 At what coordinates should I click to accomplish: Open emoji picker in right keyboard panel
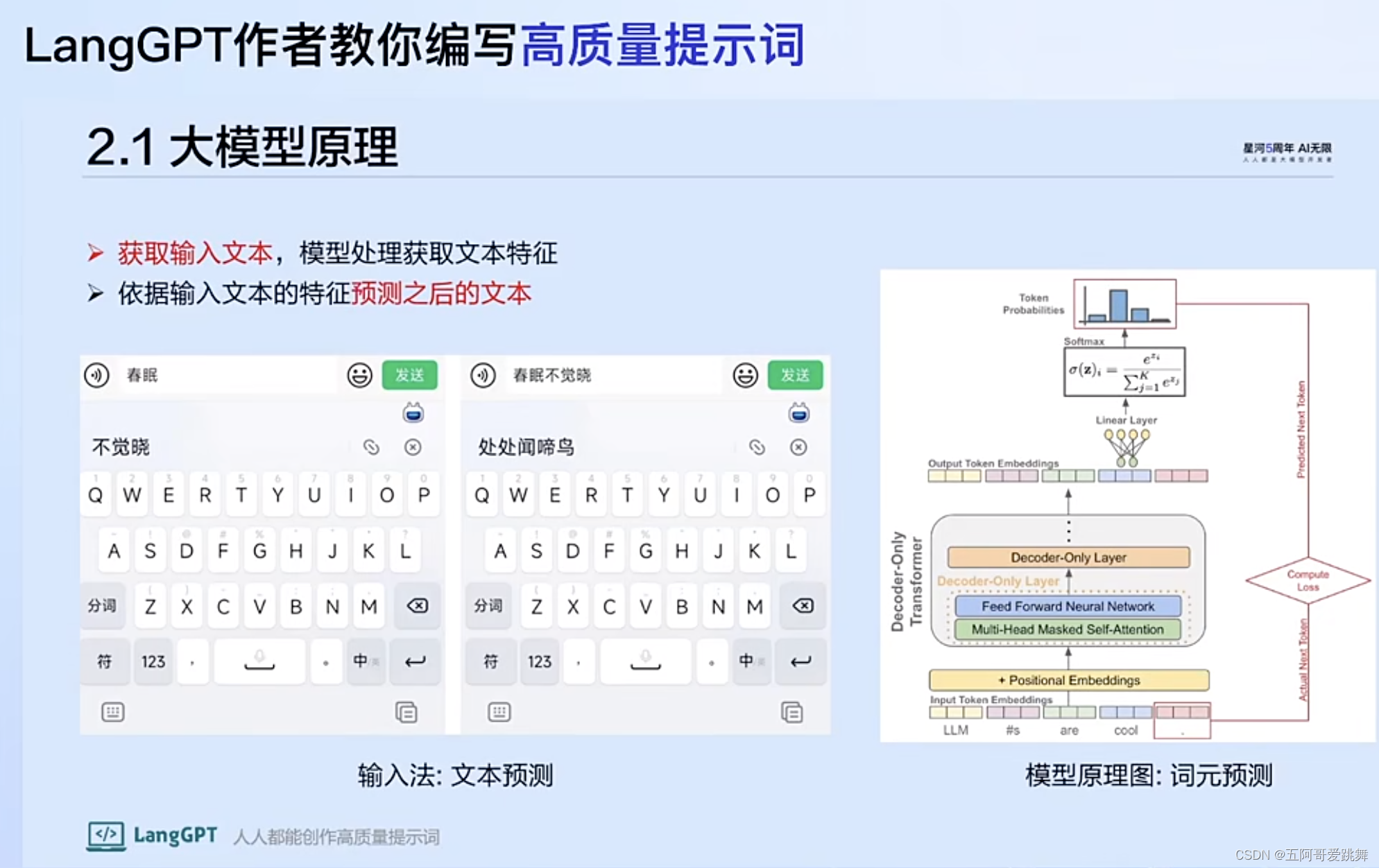[x=745, y=375]
